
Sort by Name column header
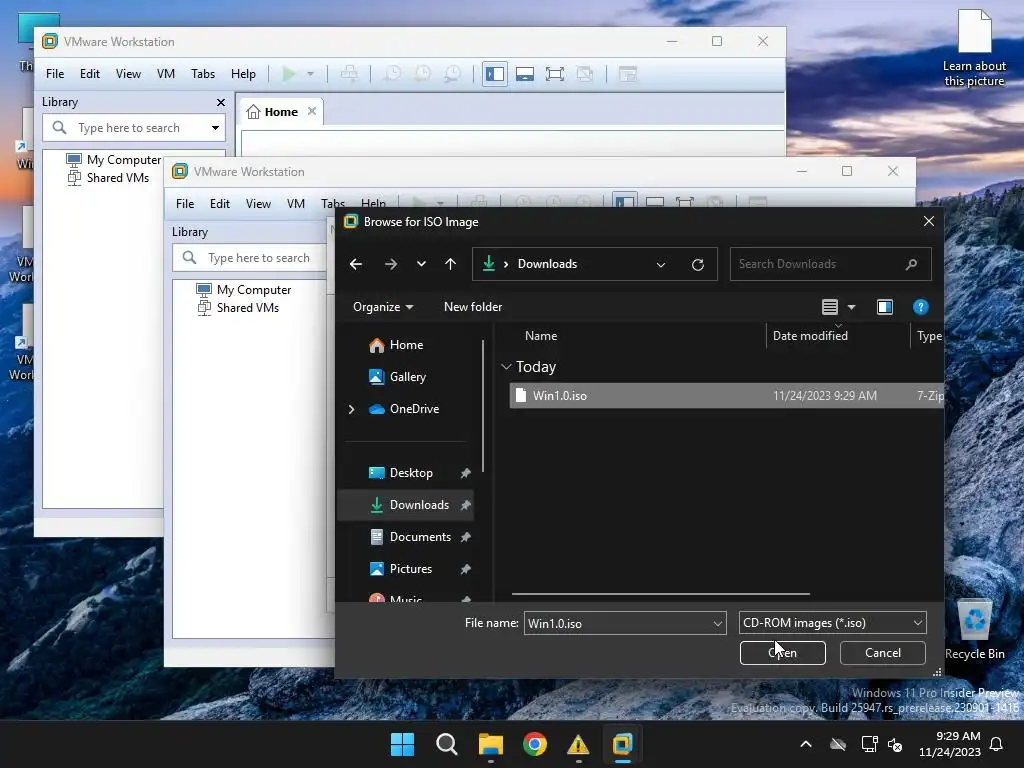click(541, 336)
